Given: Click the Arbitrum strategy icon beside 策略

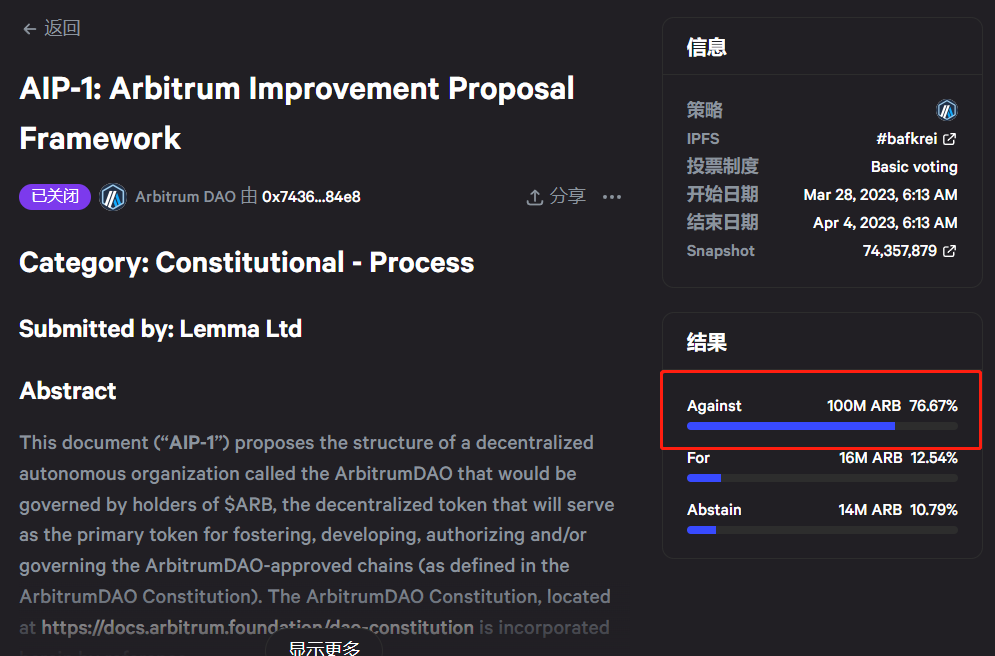Looking at the screenshot, I should (946, 110).
